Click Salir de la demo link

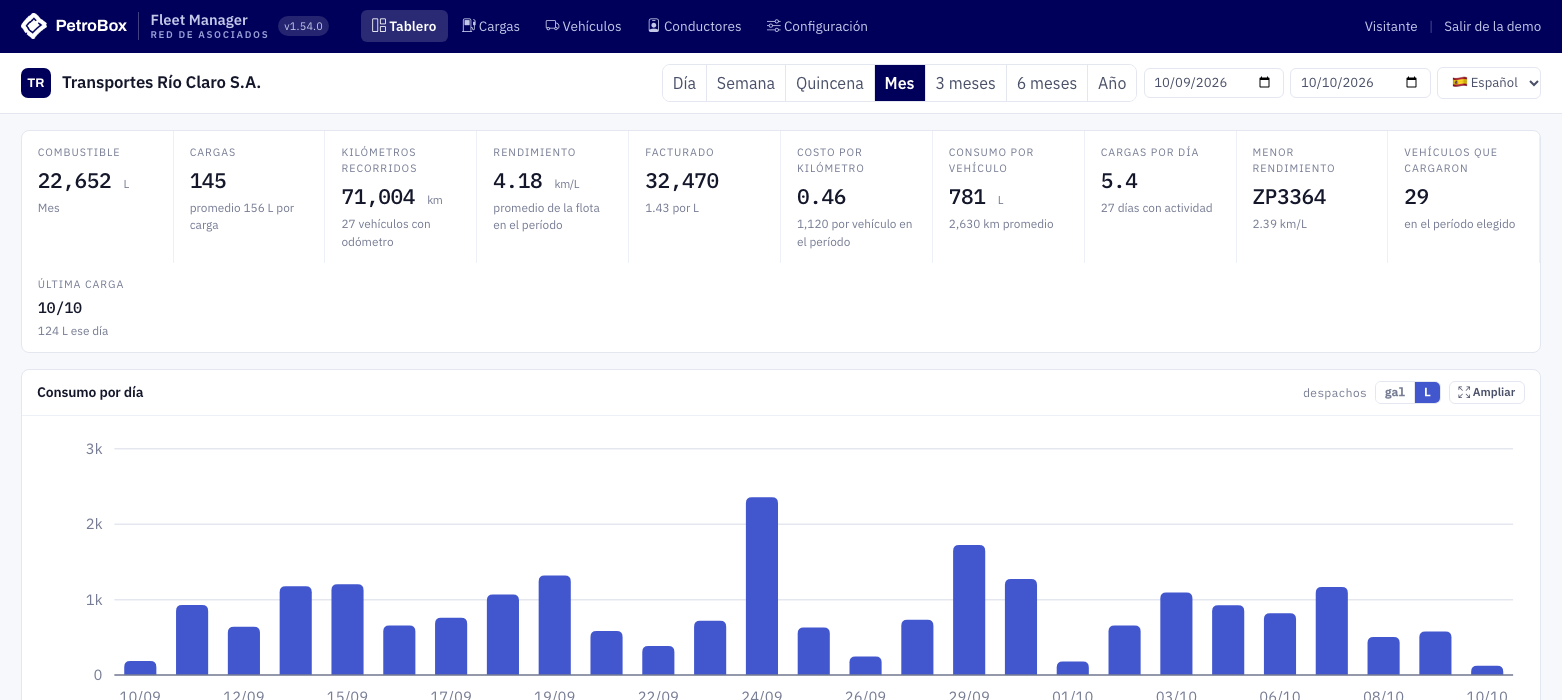click(x=1492, y=26)
